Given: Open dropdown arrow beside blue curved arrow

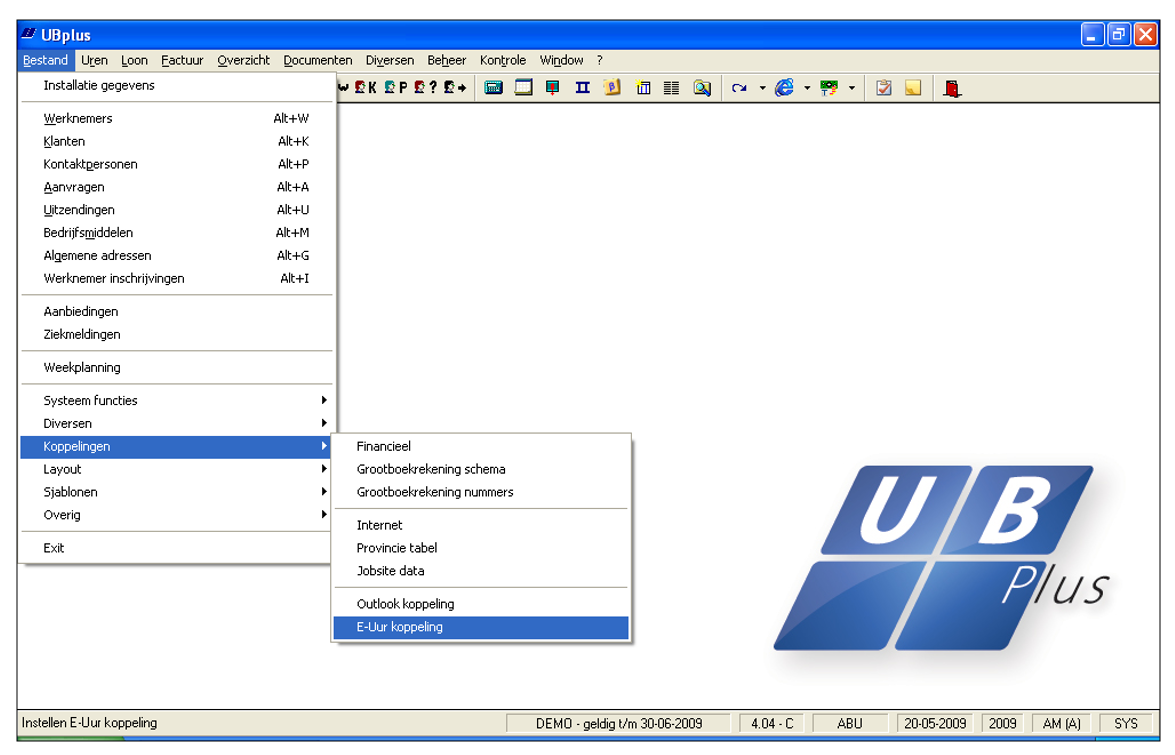Looking at the screenshot, I should pos(762,88).
